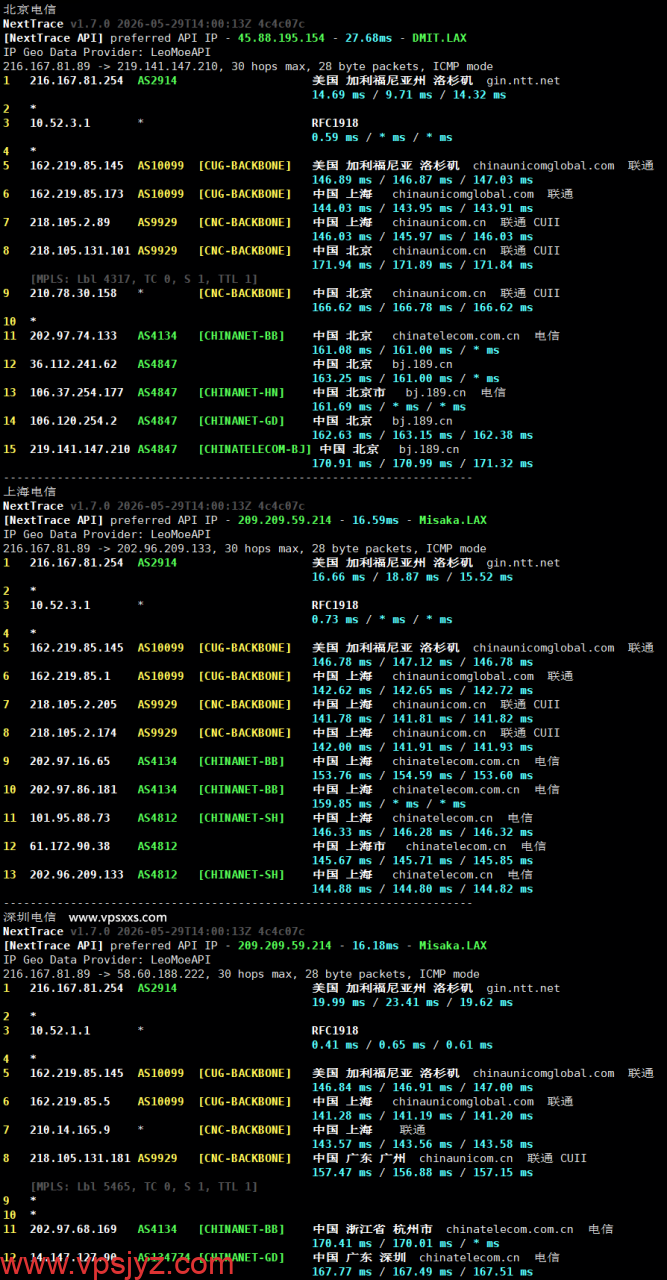Click the DMIT.LAX node label
Screen dimensions: 667x1280
[439, 38]
